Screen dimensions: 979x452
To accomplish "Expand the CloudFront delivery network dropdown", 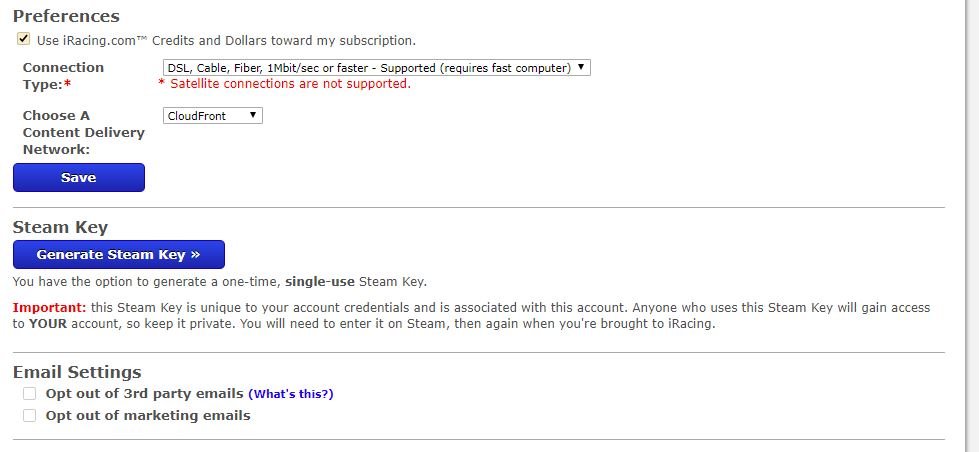I will 212,116.
